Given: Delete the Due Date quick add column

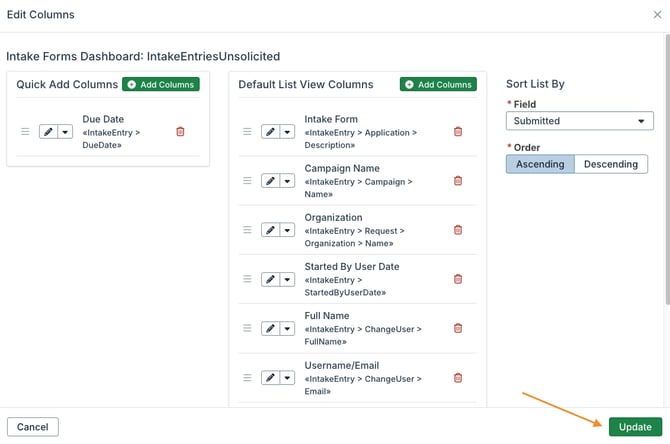Looking at the screenshot, I should [180, 131].
